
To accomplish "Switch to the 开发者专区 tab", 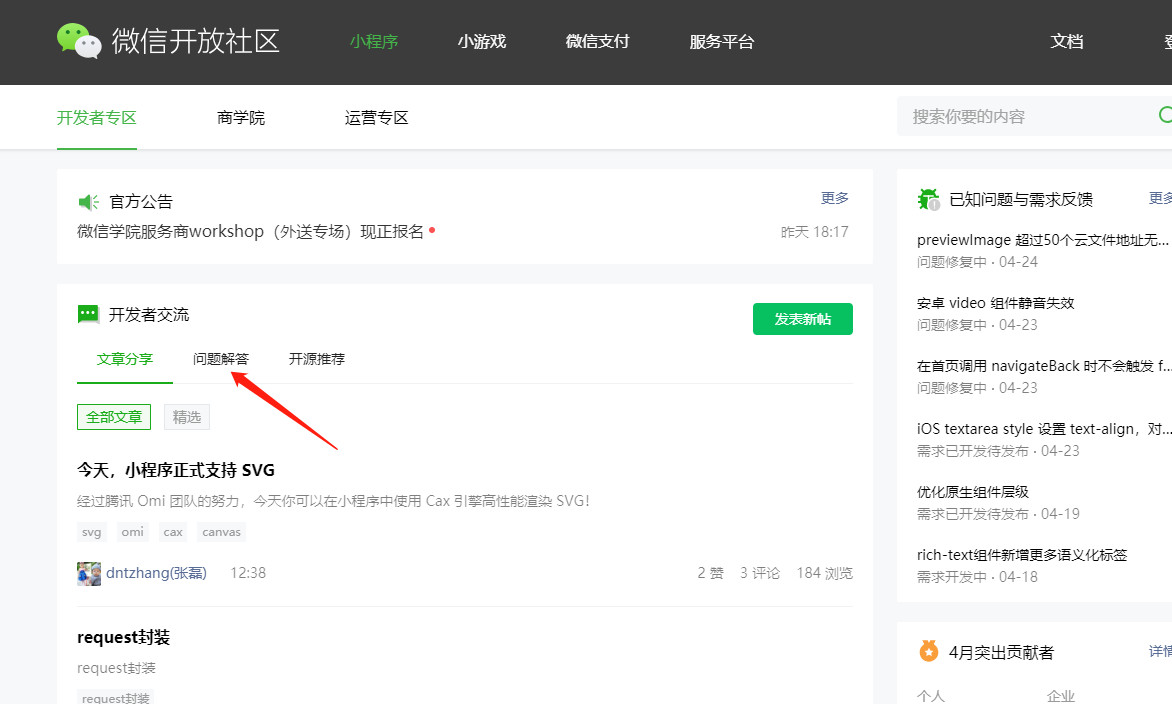I will click(x=96, y=118).
